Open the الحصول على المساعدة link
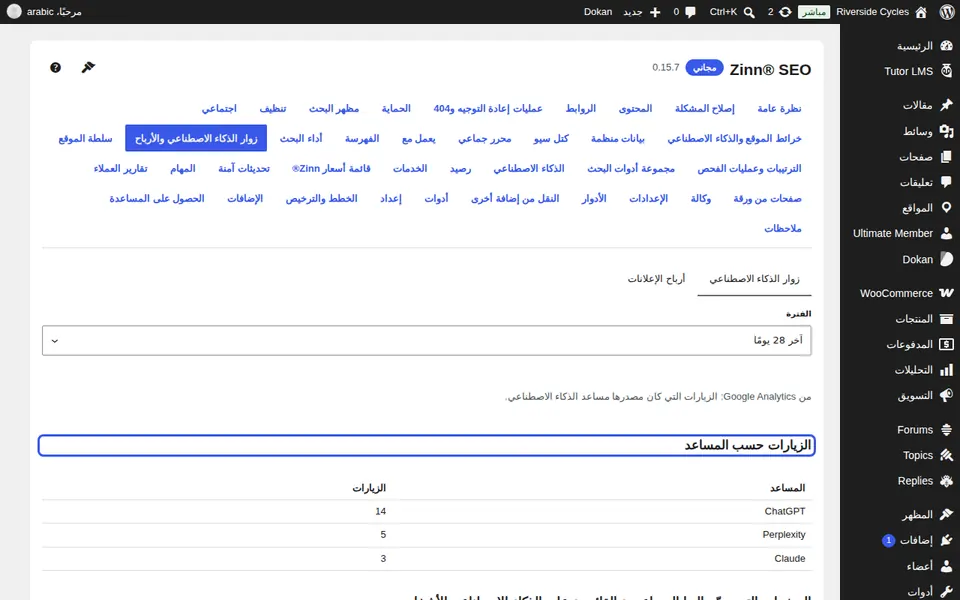Viewport: 960px width, 600px height. pos(157,198)
